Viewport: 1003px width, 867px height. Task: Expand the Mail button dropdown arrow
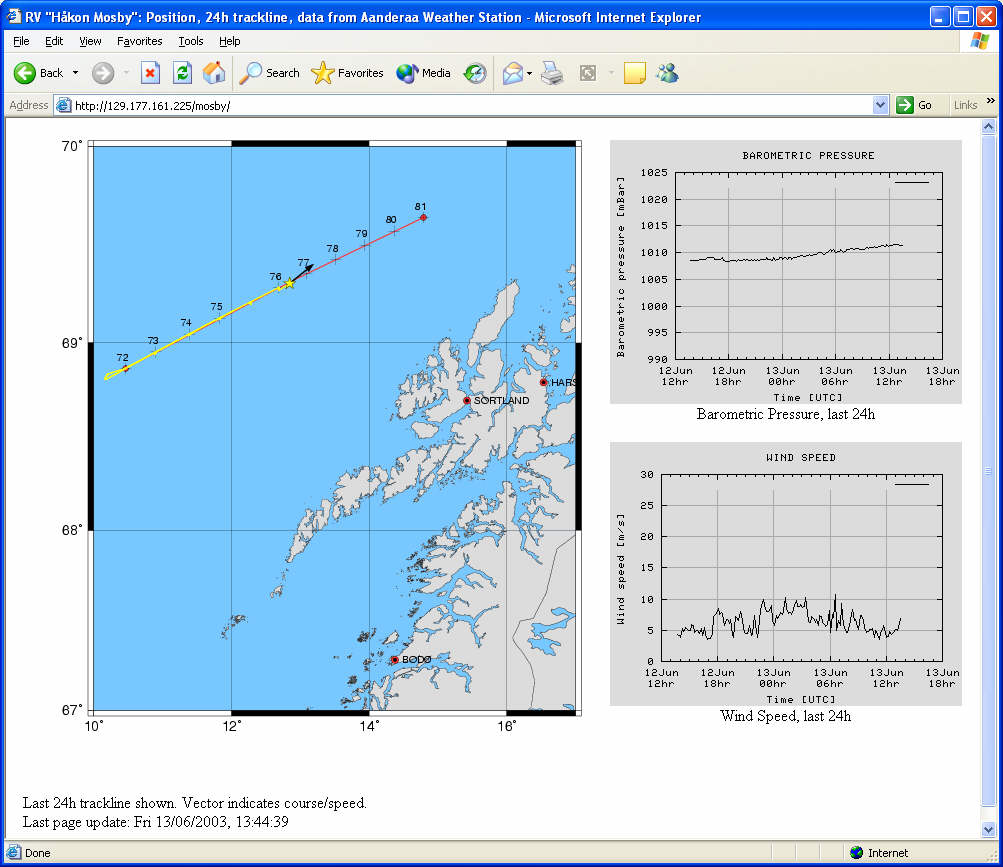pos(529,74)
